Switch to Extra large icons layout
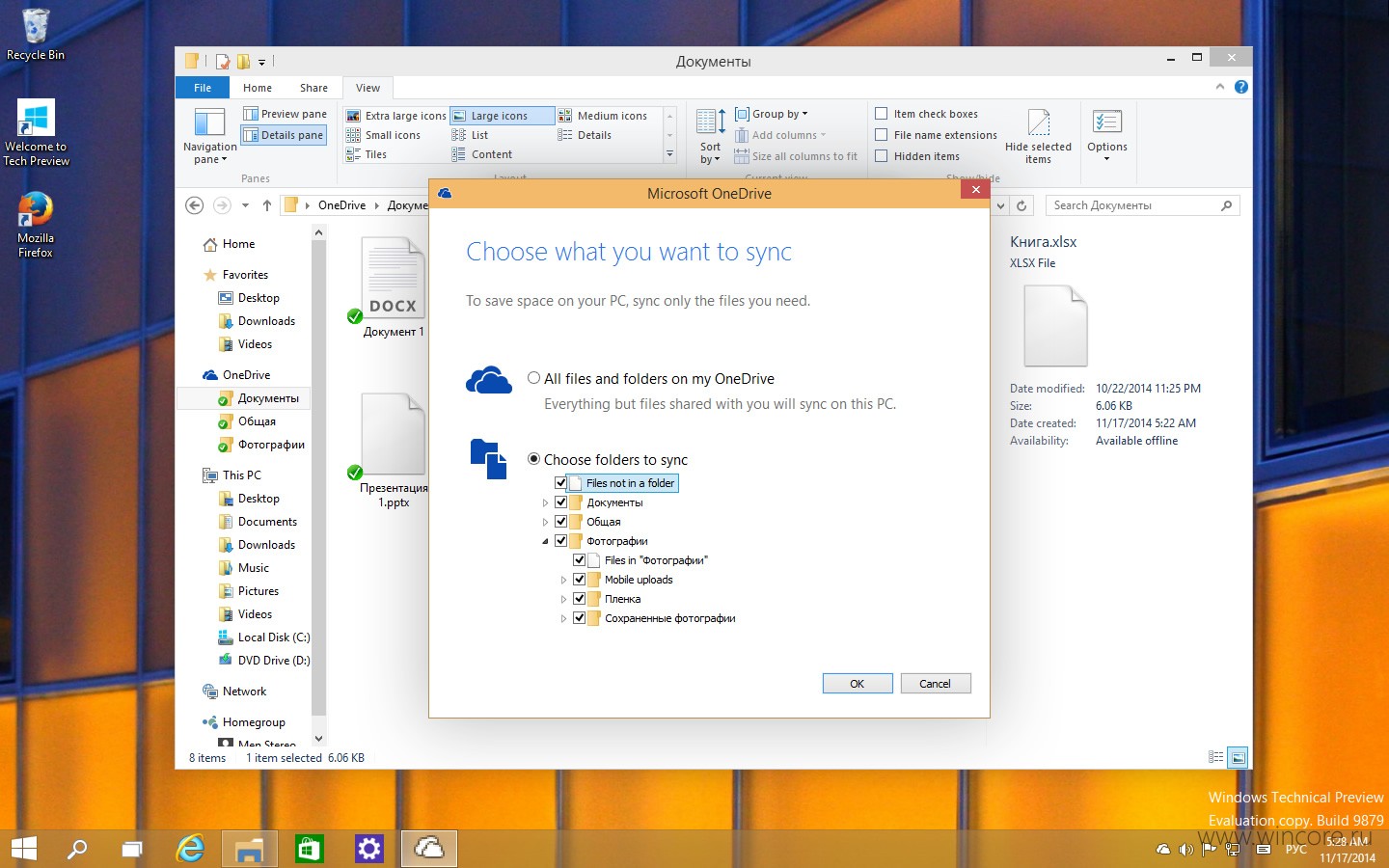The image size is (1389, 868). 396,116
